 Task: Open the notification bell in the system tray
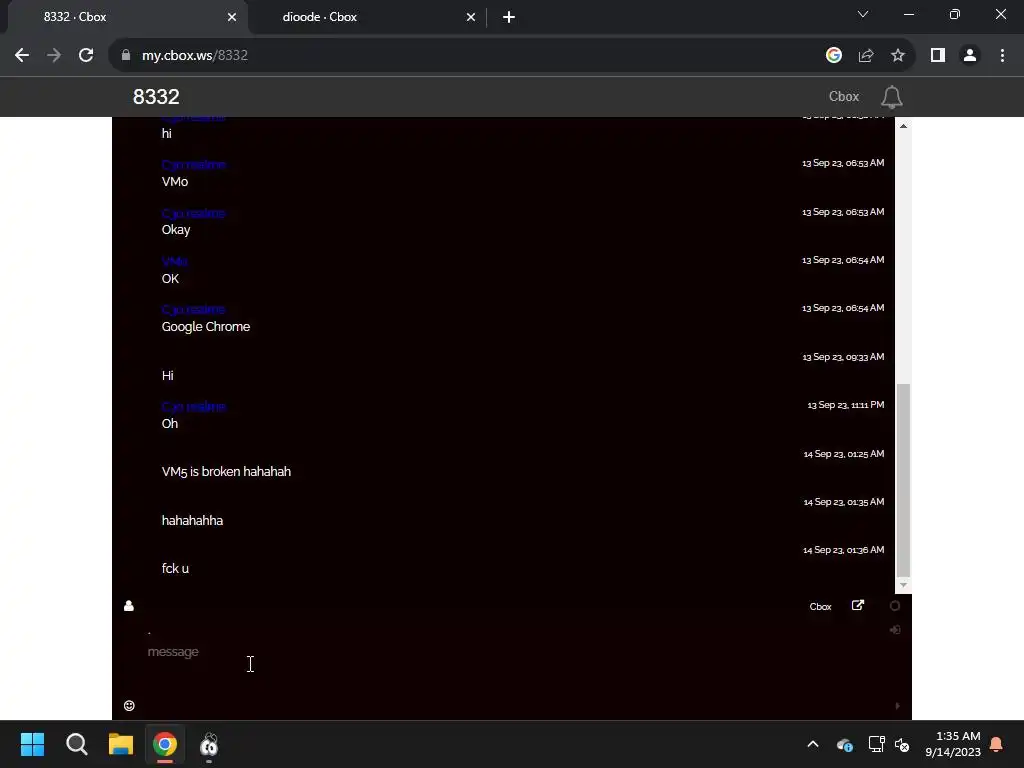[997, 744]
